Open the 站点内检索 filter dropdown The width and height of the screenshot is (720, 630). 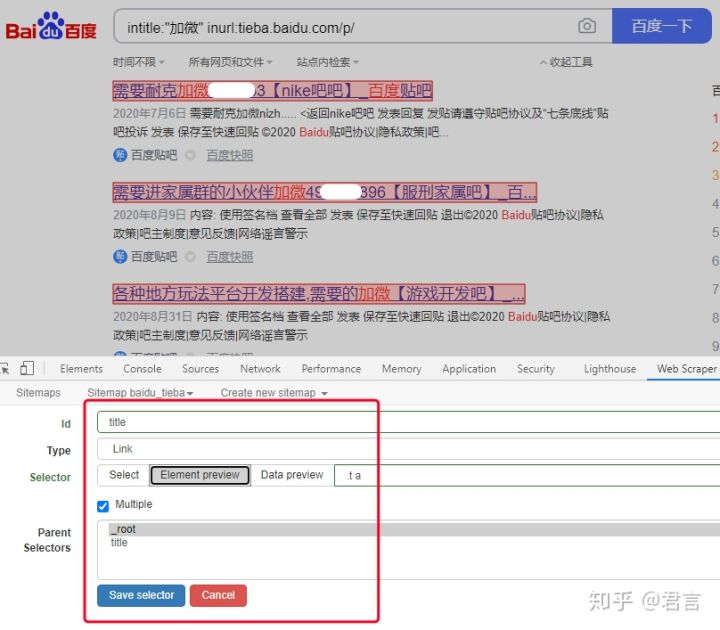[x=327, y=62]
